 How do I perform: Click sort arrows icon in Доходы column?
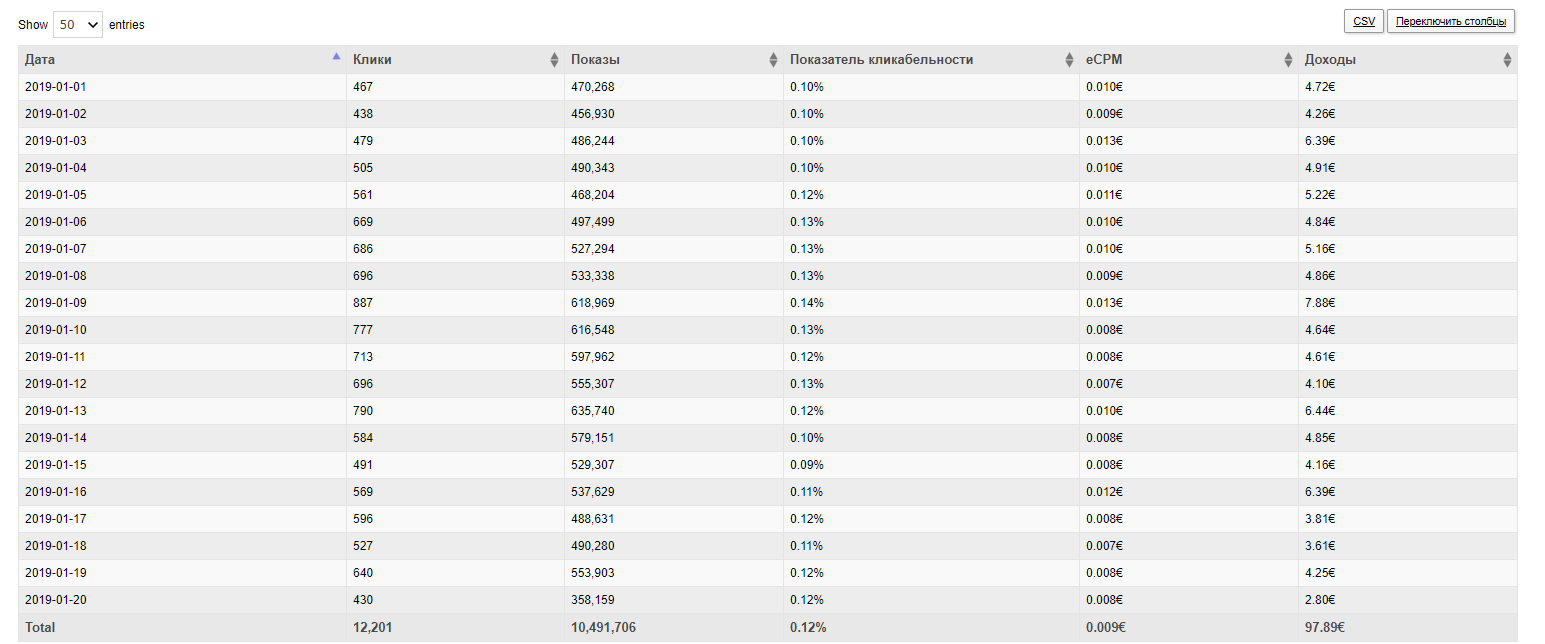[1507, 60]
